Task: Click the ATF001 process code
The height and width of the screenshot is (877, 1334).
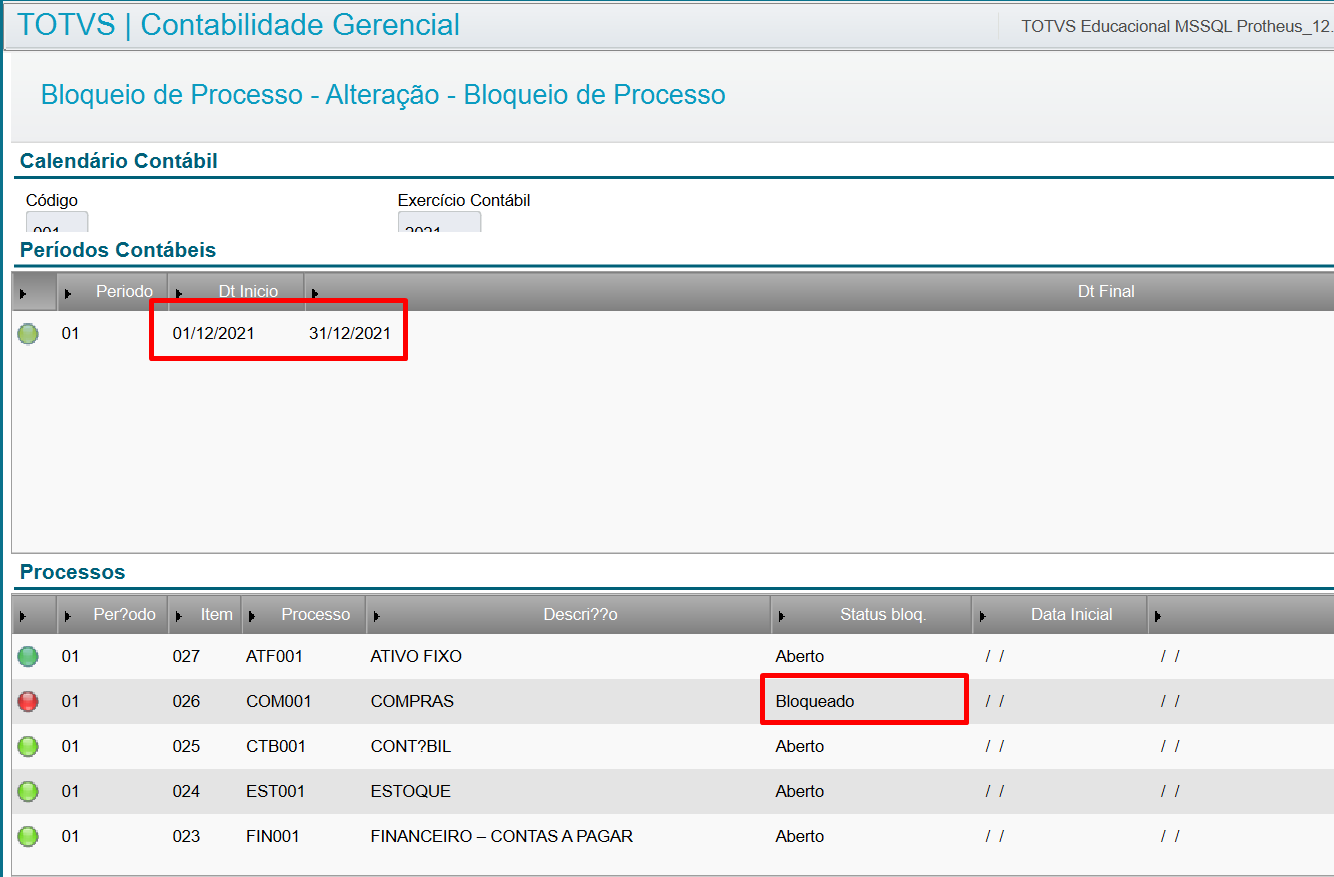Action: click(274, 657)
